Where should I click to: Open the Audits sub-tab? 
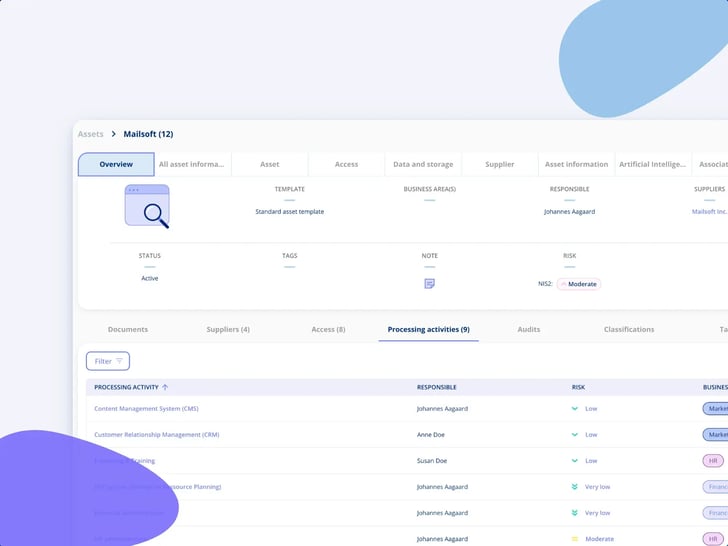tap(529, 329)
